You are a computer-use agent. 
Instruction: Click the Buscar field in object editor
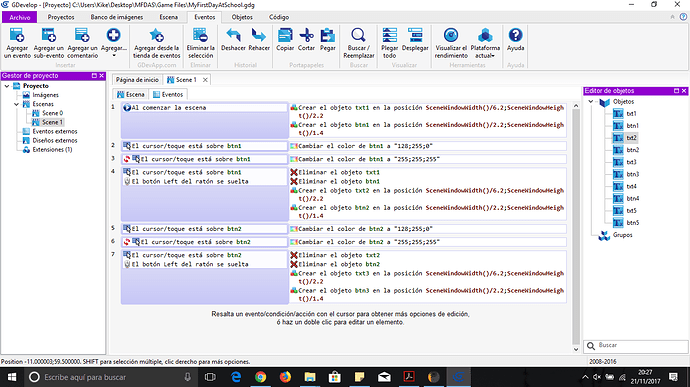636,346
